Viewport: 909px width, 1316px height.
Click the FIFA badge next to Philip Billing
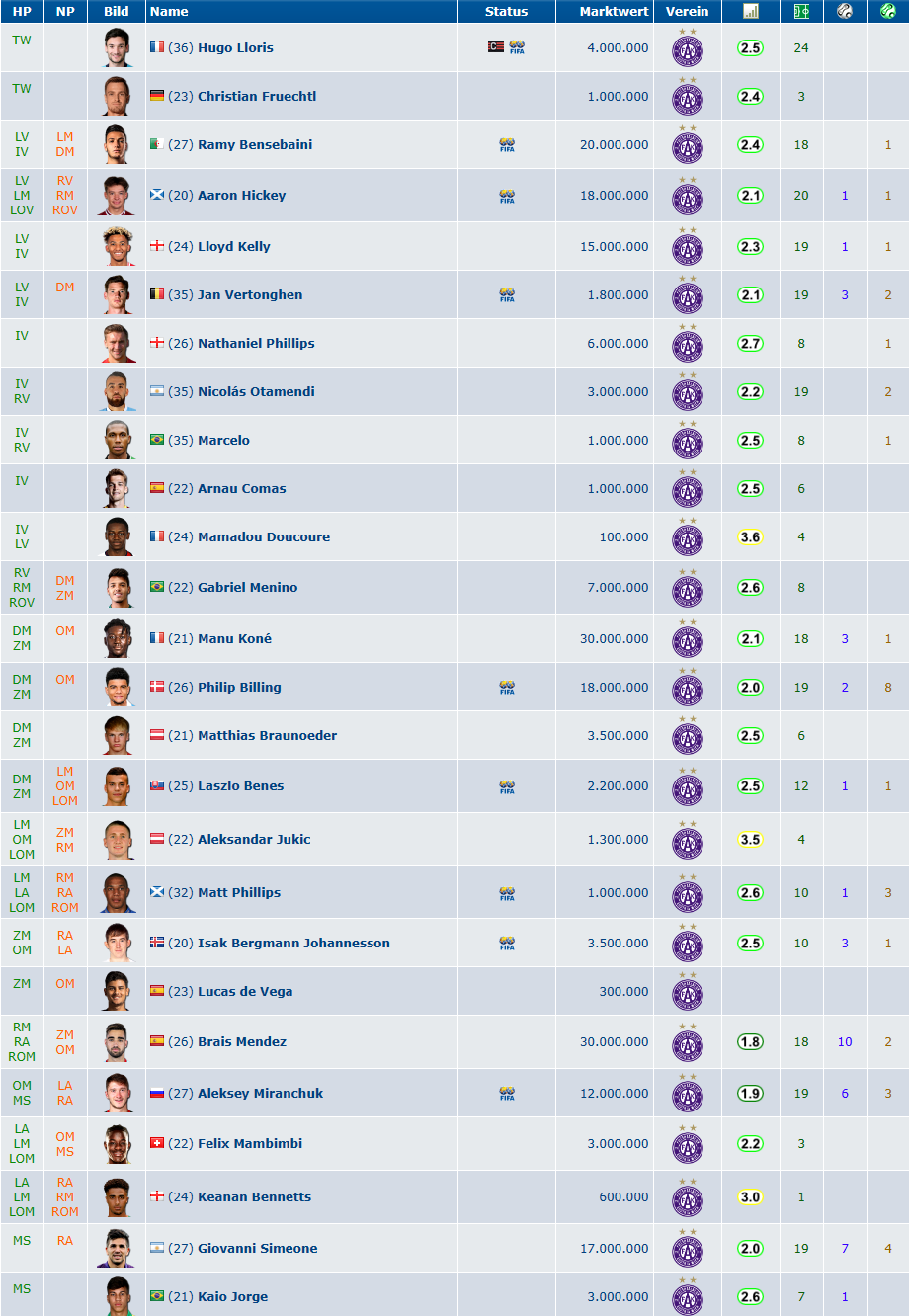point(507,687)
